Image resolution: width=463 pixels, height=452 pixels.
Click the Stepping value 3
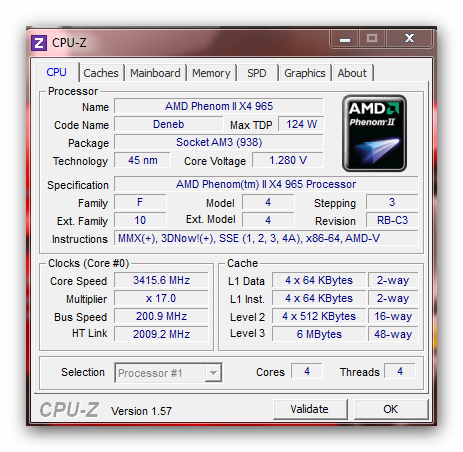point(392,202)
